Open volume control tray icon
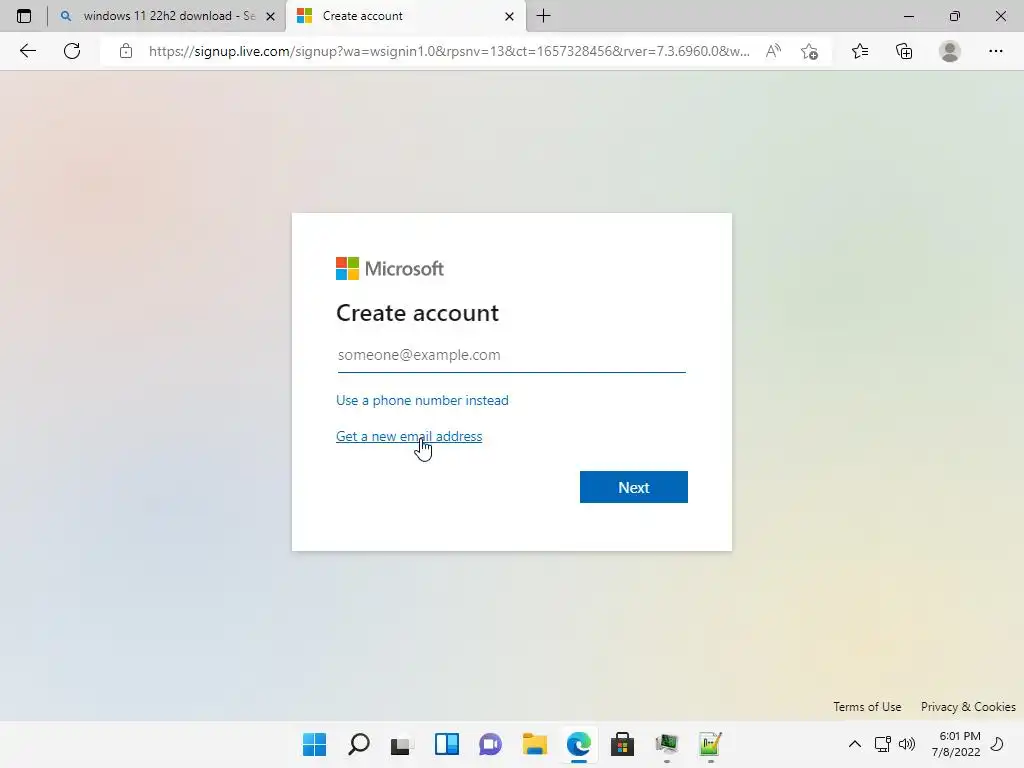Image resolution: width=1024 pixels, height=768 pixels. click(906, 744)
